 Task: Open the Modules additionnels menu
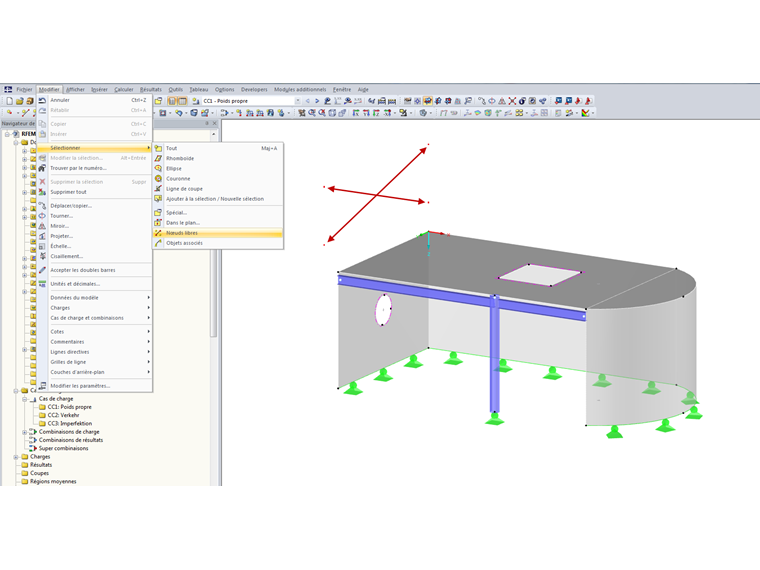pyautogui.click(x=300, y=90)
